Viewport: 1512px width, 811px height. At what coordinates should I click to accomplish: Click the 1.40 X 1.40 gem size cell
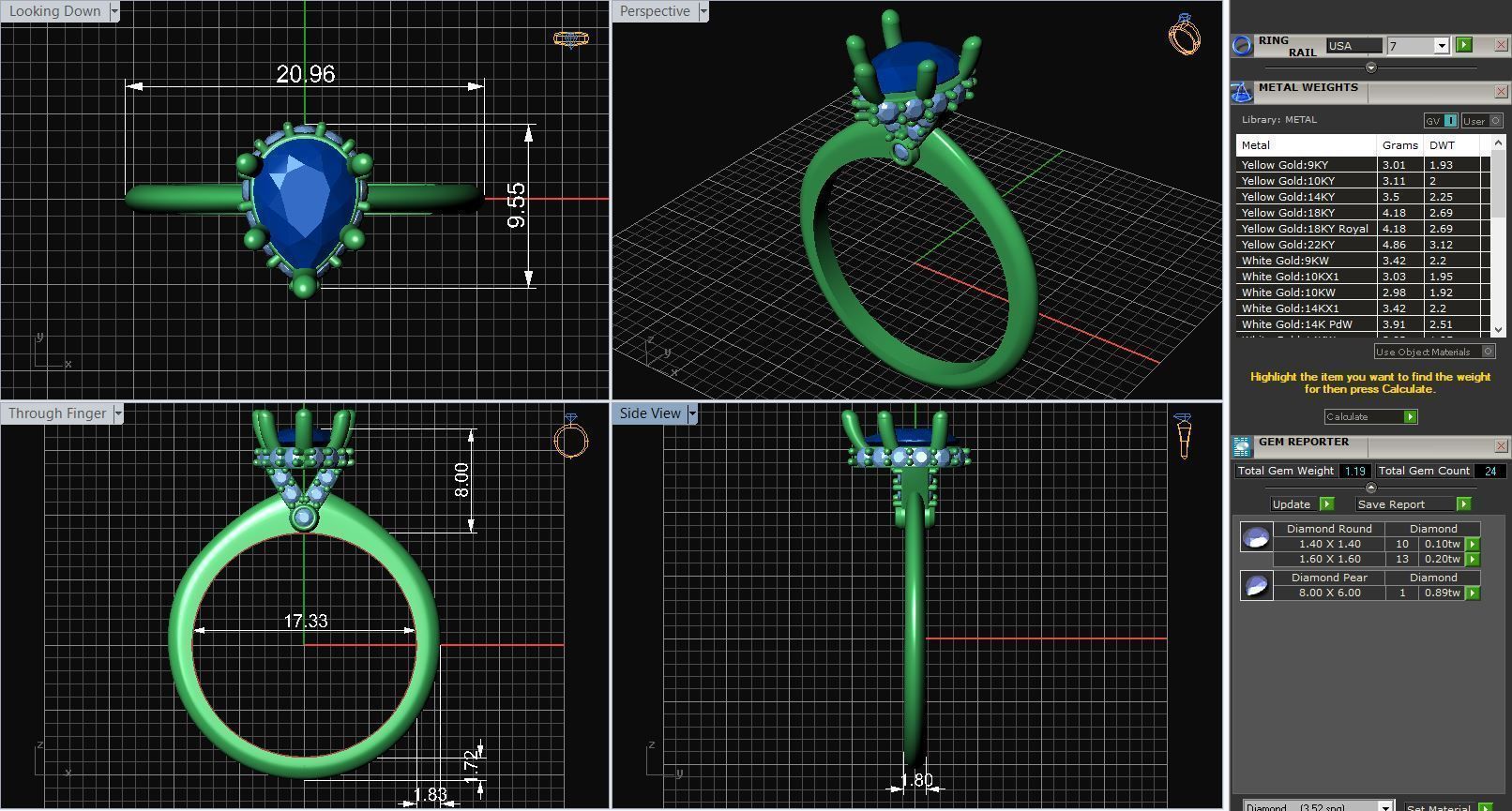[1329, 545]
